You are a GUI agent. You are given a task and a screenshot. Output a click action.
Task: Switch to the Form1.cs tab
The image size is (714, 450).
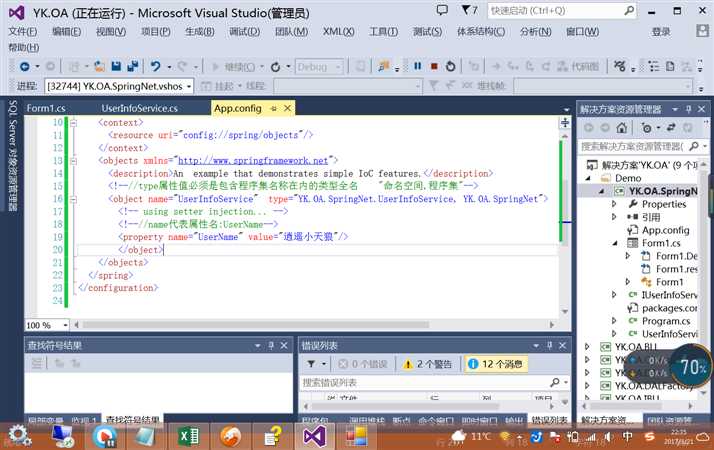46,108
